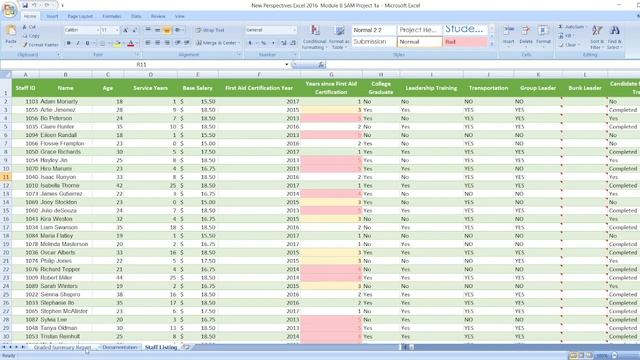Decrease the font size with Shrink Font
This screenshot has height=360, width=640.
pyautogui.click(x=134, y=30)
